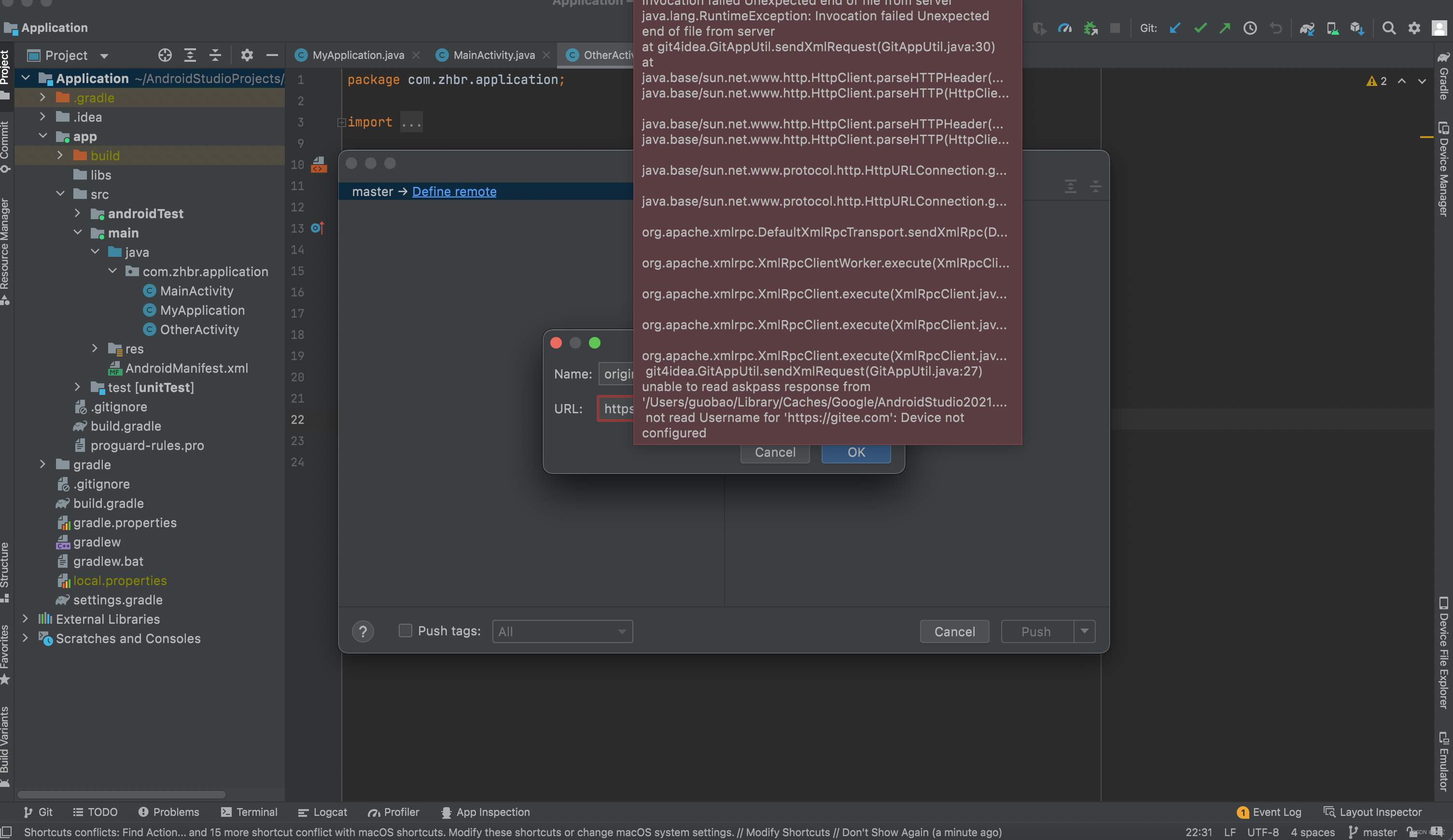Open the Push tags All dropdown

tap(562, 632)
